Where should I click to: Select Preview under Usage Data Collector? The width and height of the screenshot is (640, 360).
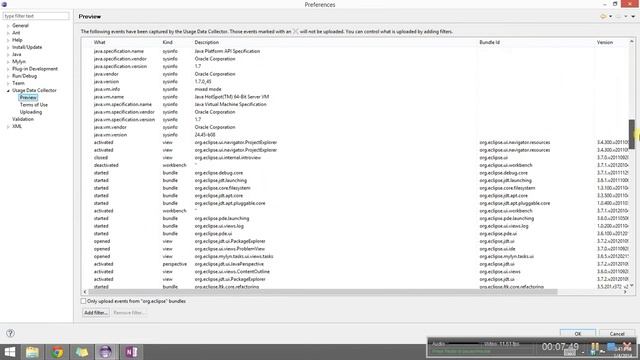pos(28,98)
